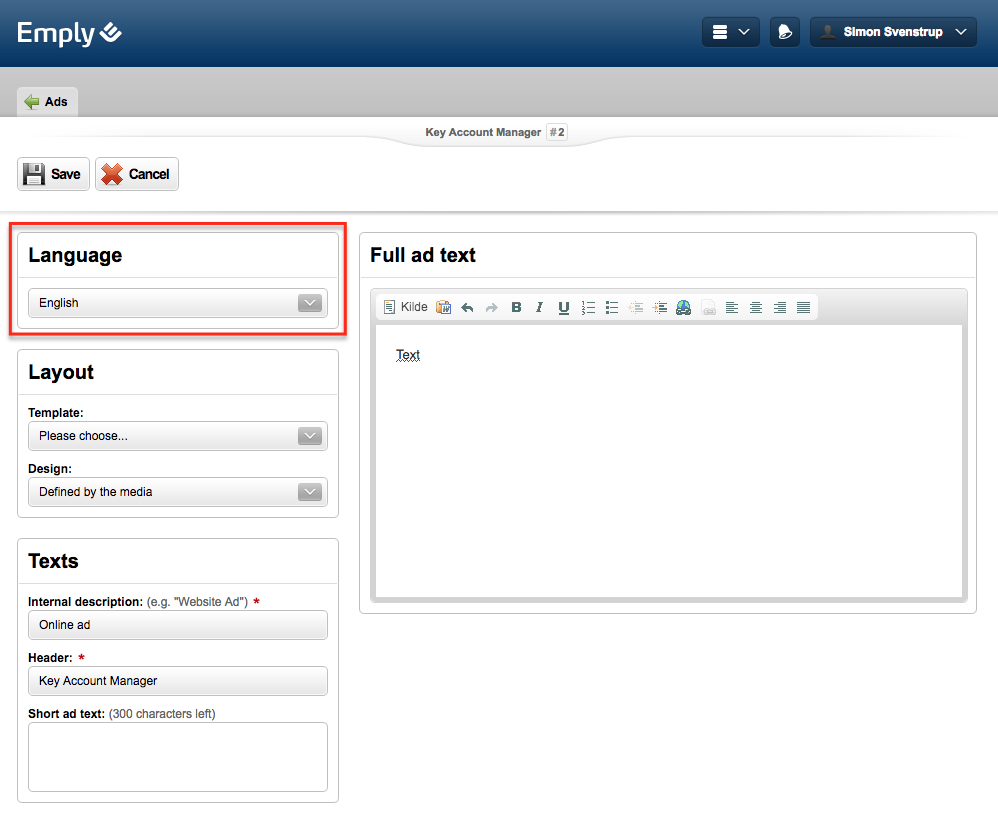
Task: Toggle italic formatting in the editor
Action: [539, 307]
